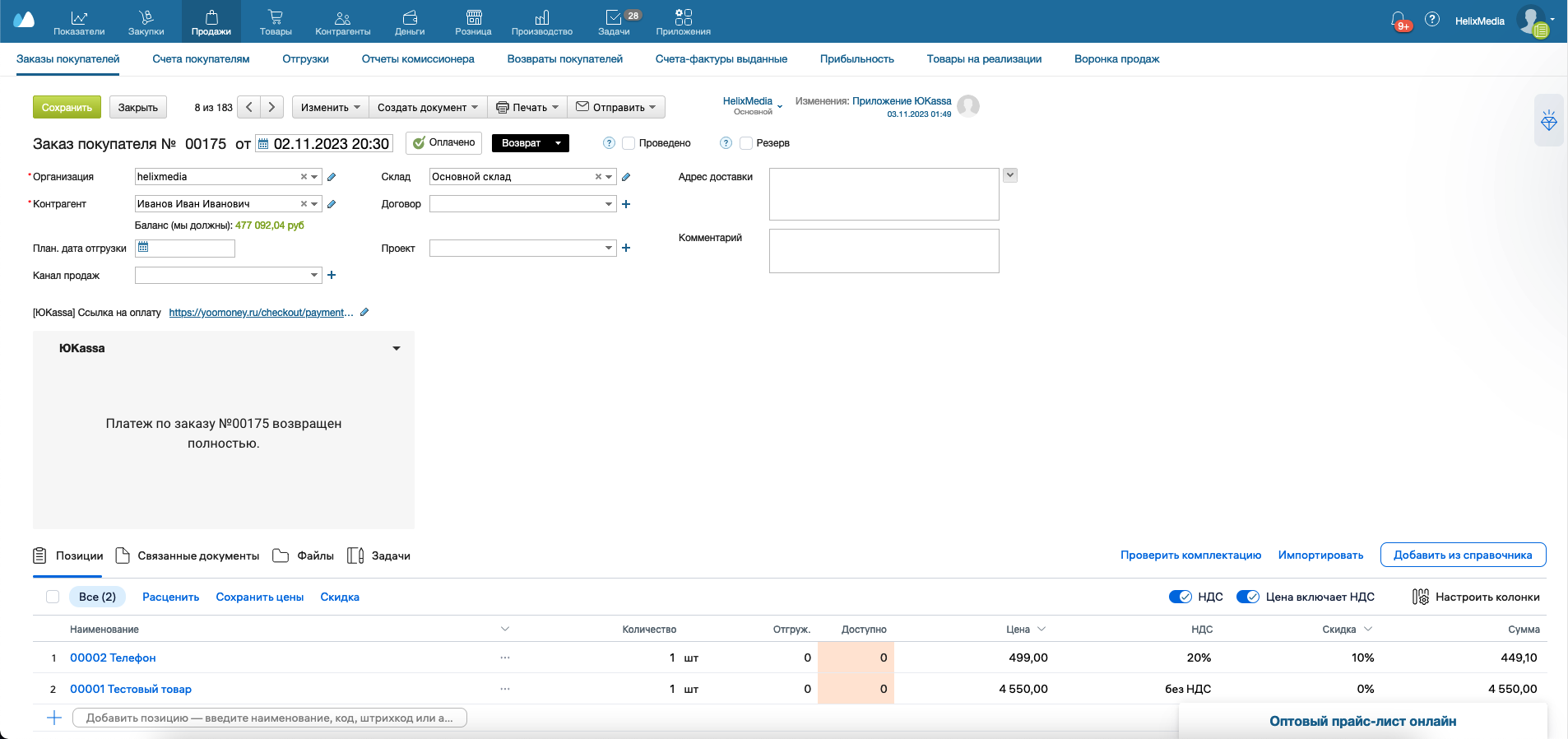This screenshot has width=1568, height=739.
Task: Go to previous document arrow
Action: click(x=249, y=107)
